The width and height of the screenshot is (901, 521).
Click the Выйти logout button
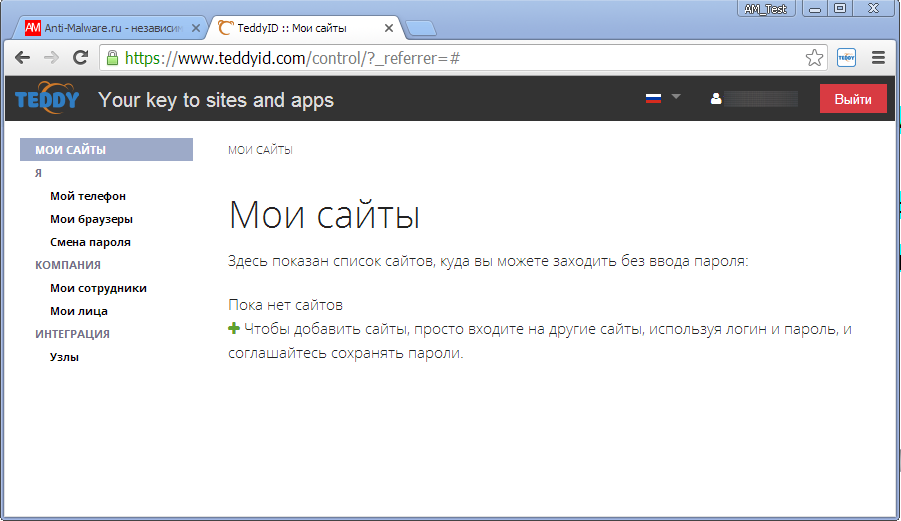pyautogui.click(x=853, y=99)
